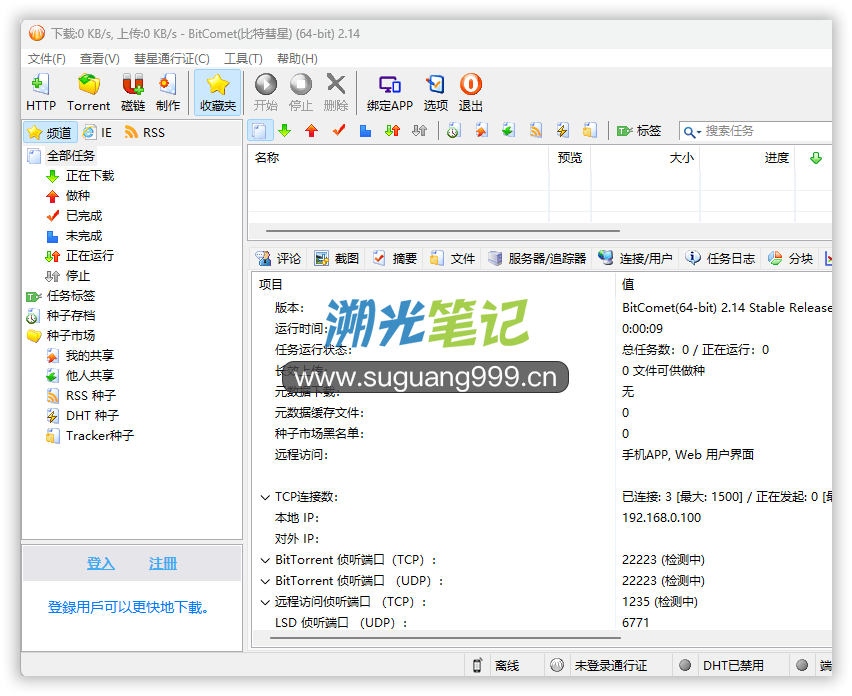Image resolution: width=852 pixels, height=696 pixels.
Task: Switch to the IE sidebar tab
Action: coord(98,133)
